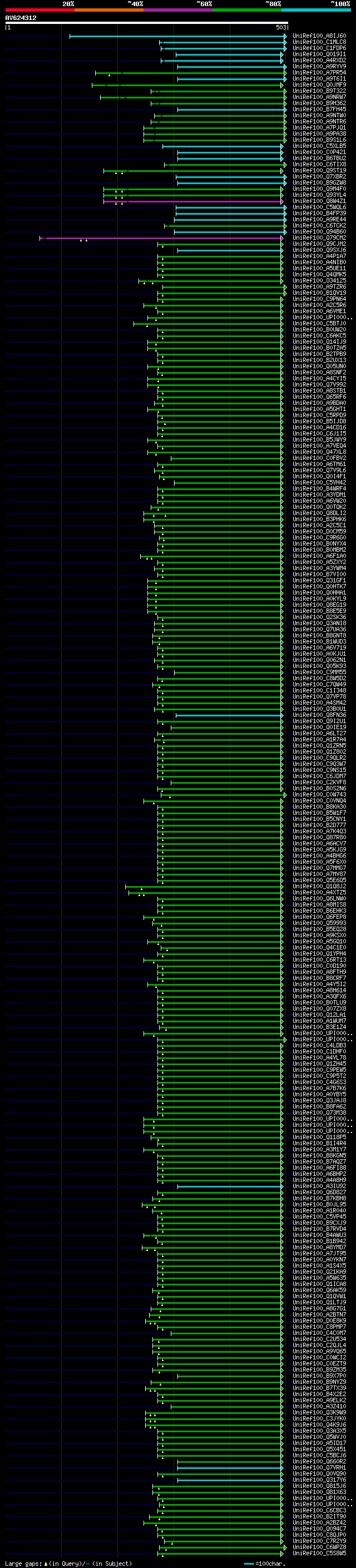
Task: Open hit UniRef100_A9NRW7
Action: pos(319,97)
